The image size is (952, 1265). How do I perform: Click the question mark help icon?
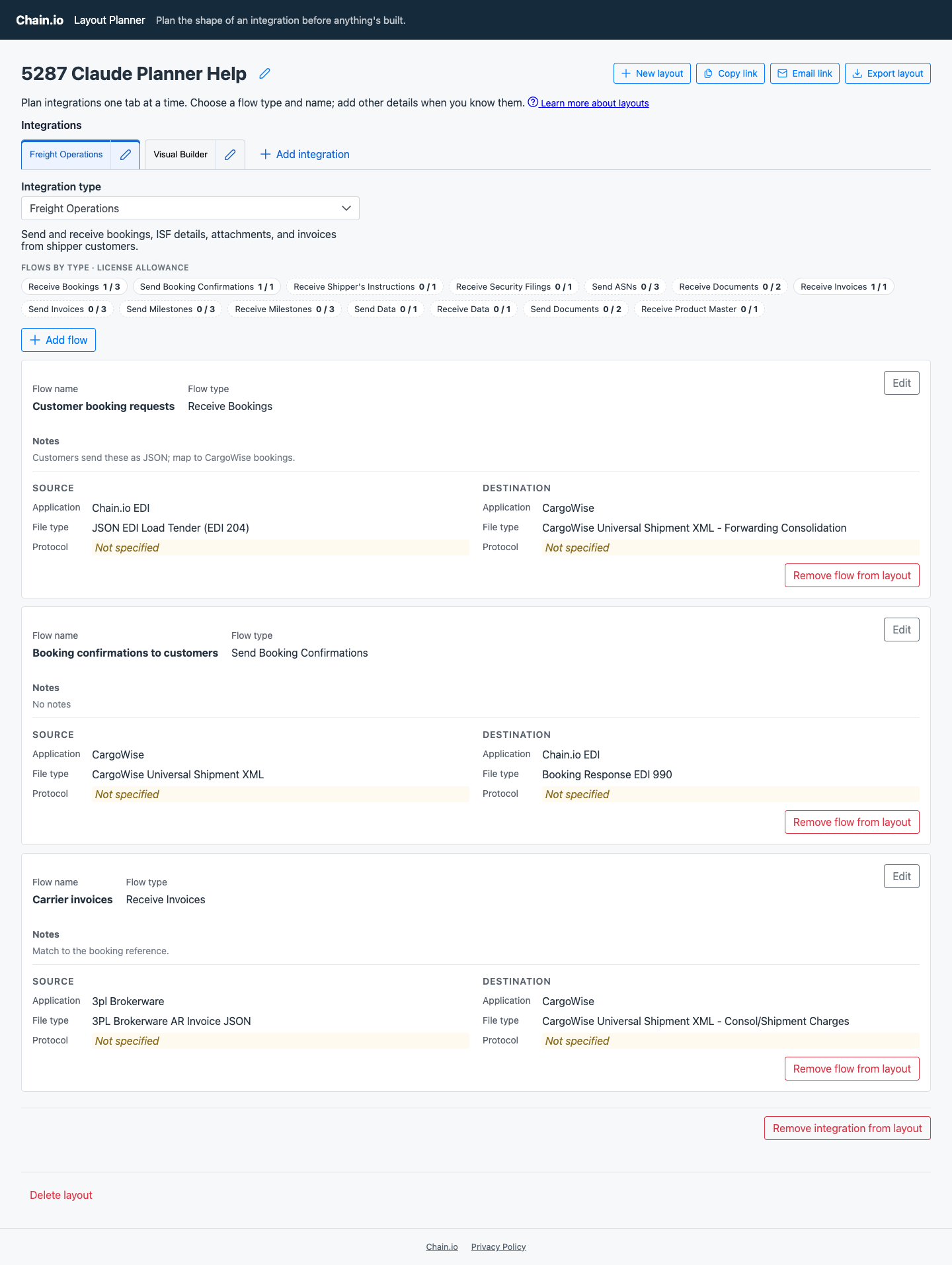click(x=533, y=102)
